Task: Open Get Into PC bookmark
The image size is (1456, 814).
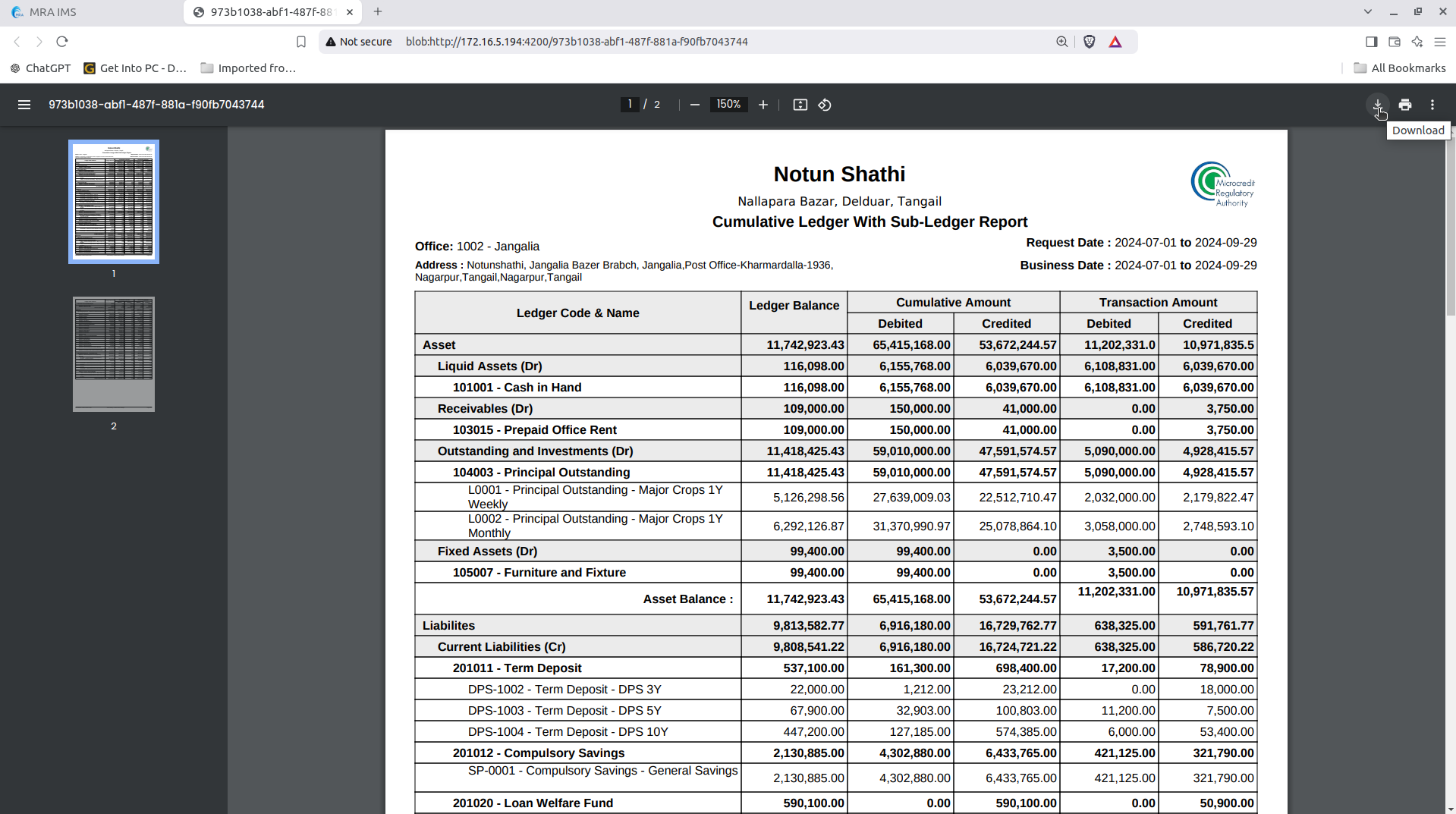Action: [135, 68]
